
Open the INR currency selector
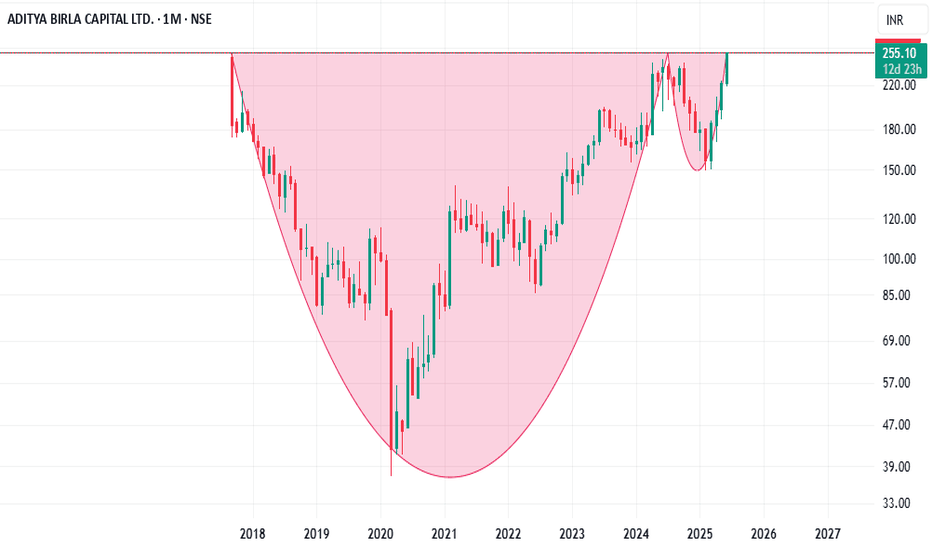[x=901, y=20]
